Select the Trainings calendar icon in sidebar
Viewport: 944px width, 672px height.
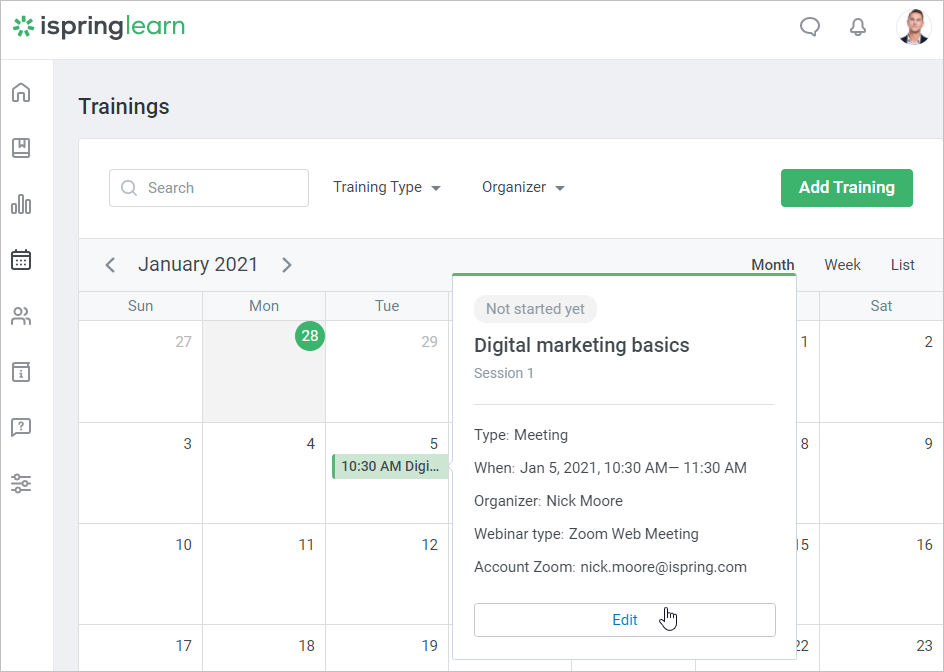click(x=21, y=260)
